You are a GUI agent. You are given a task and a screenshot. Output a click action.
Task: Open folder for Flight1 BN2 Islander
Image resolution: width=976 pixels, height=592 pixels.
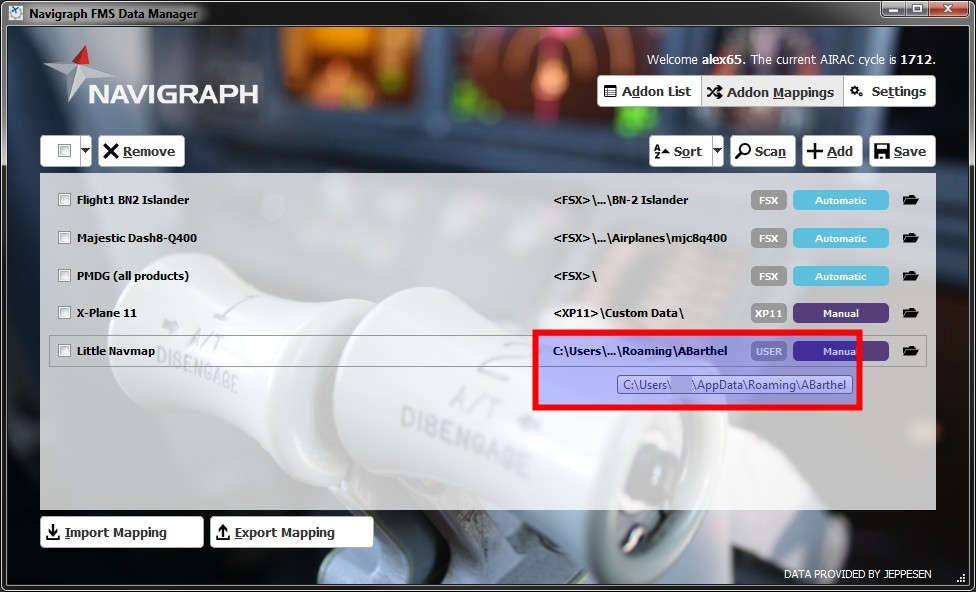point(910,200)
